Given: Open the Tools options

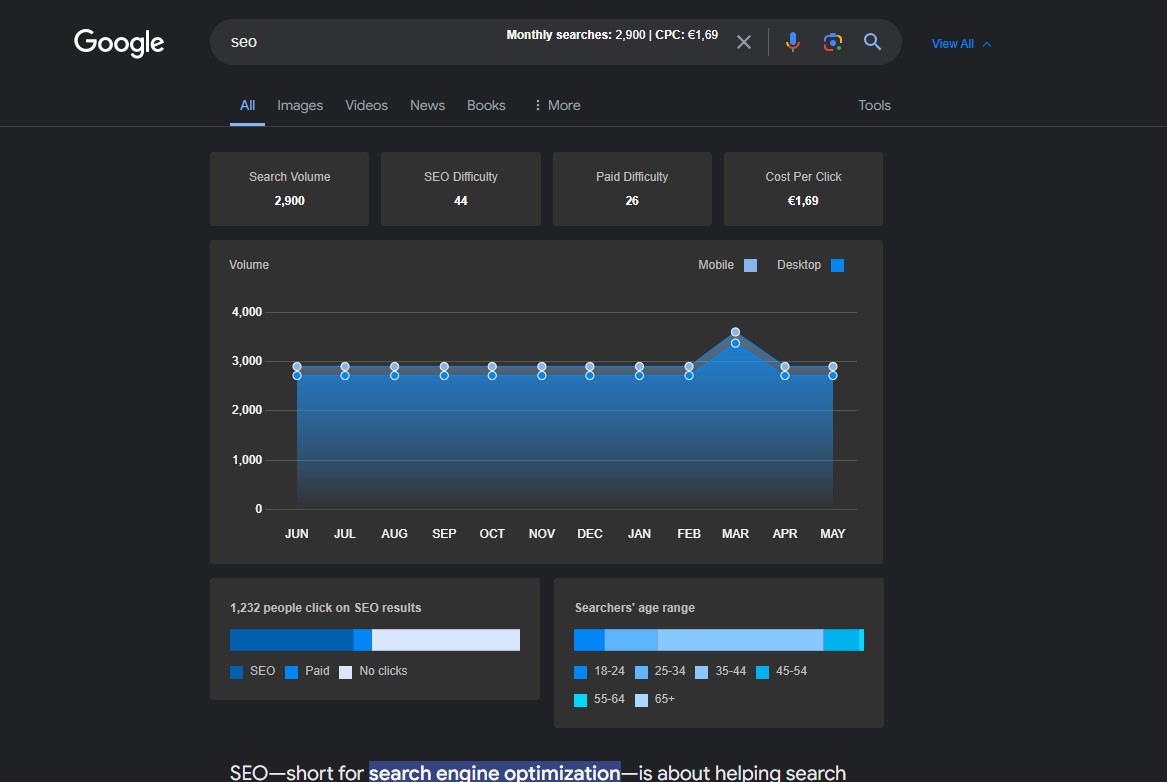Looking at the screenshot, I should [874, 105].
